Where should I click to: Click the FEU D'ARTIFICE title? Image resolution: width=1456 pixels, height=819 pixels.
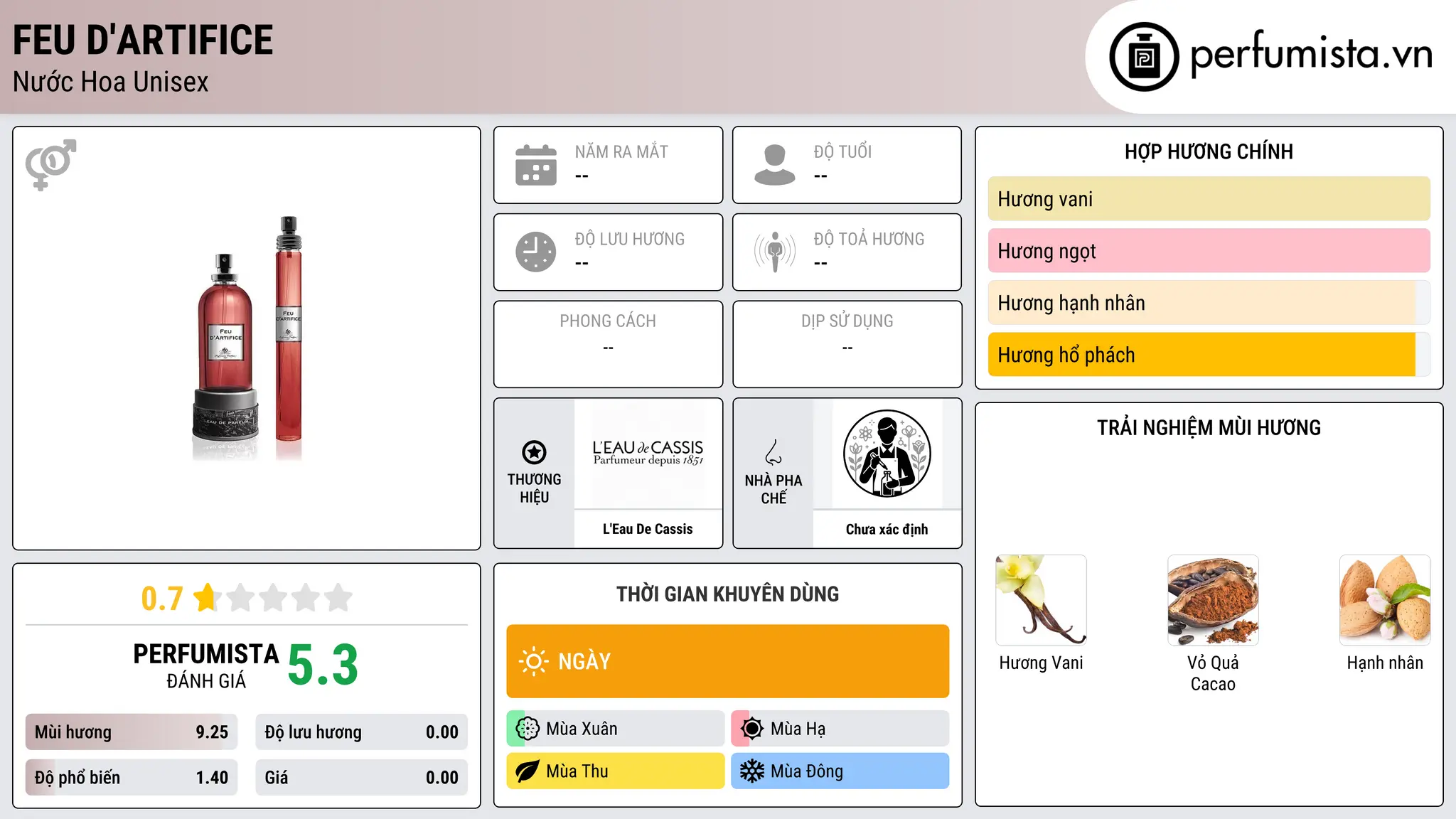(x=143, y=40)
